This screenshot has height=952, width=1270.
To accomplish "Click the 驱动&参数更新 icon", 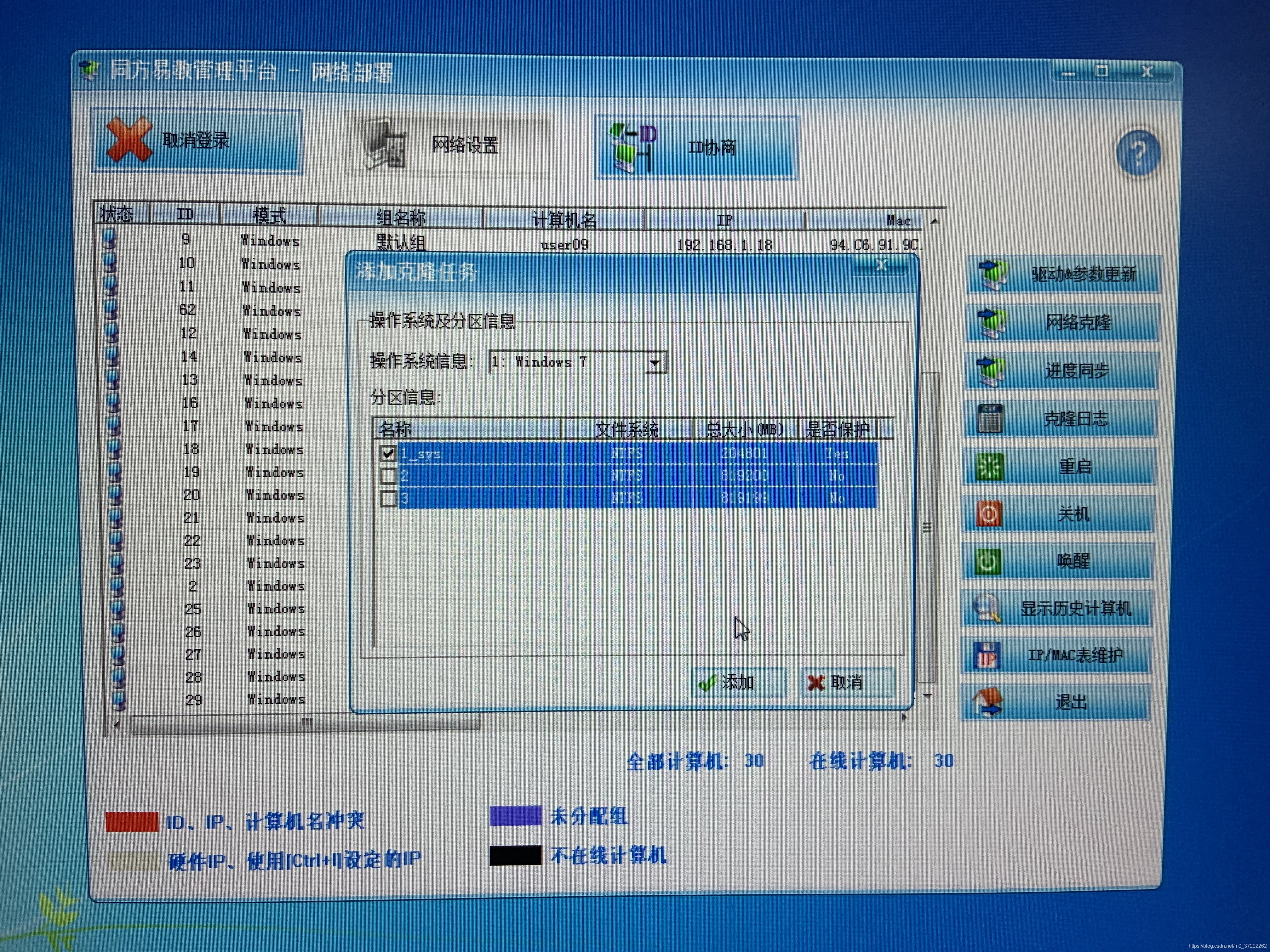I will [x=993, y=275].
